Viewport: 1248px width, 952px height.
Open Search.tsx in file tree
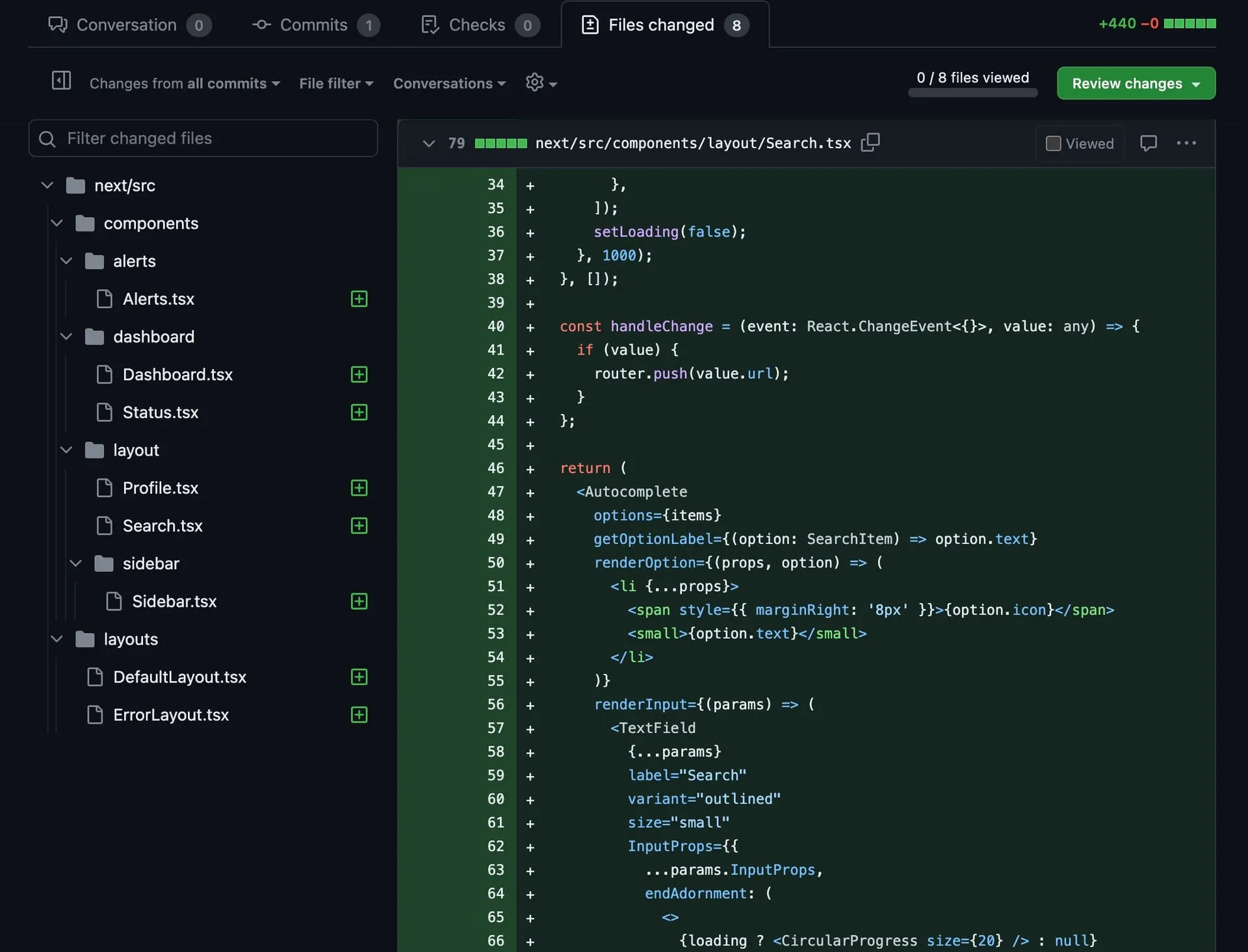162,526
